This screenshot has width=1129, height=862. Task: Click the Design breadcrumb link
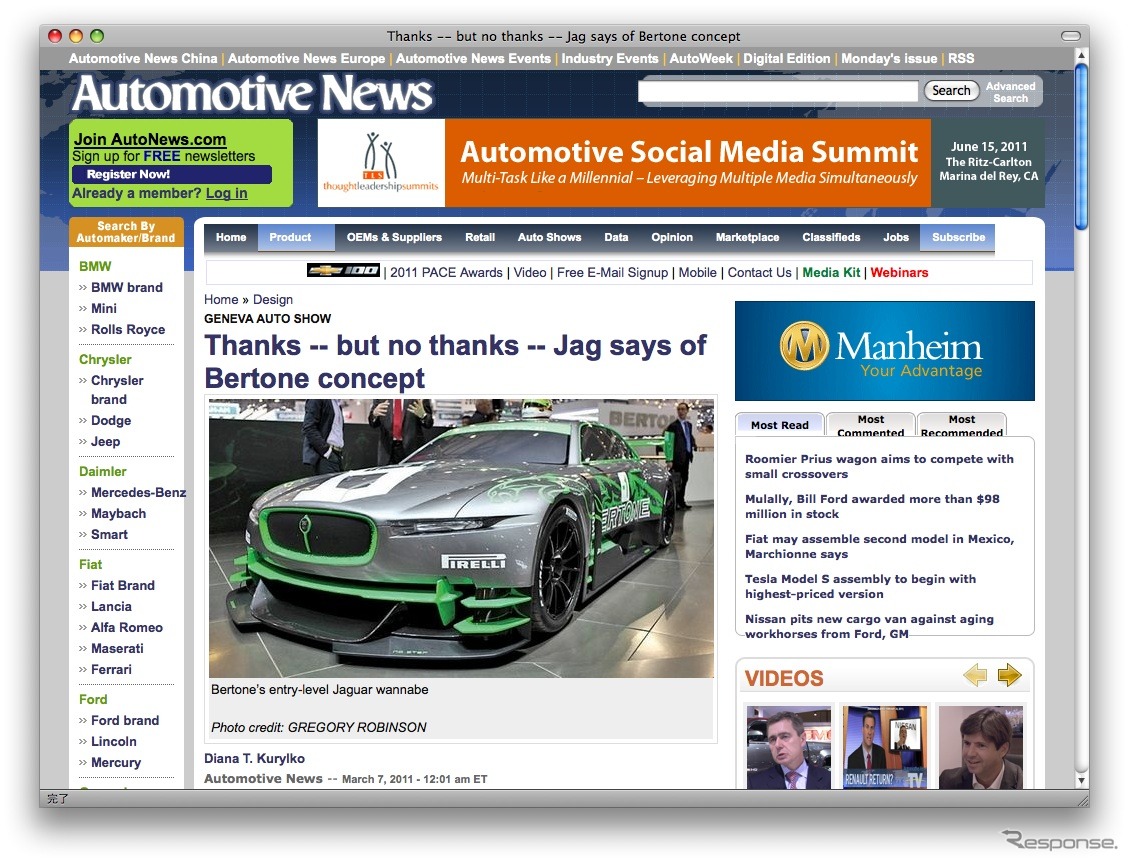[273, 300]
